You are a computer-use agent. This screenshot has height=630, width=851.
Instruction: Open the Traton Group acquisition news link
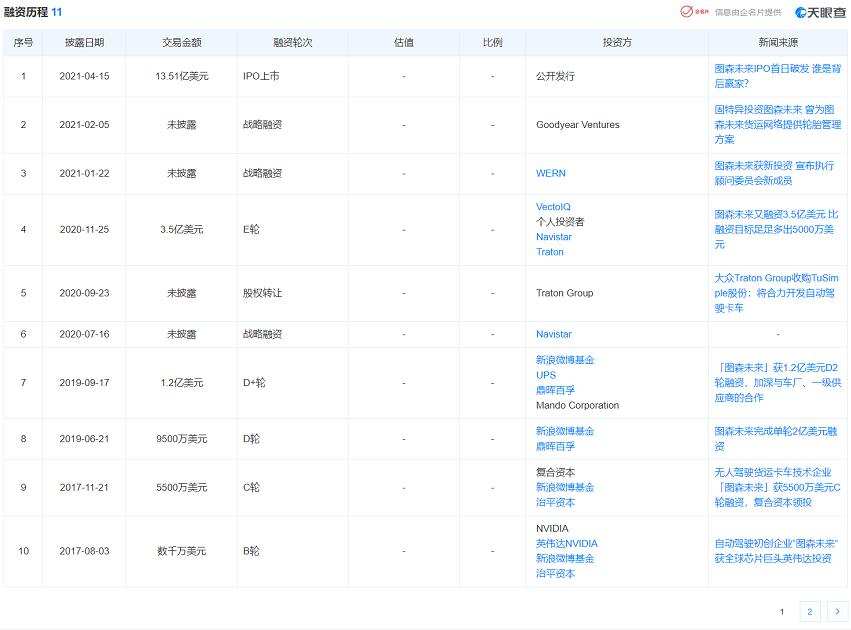776,292
